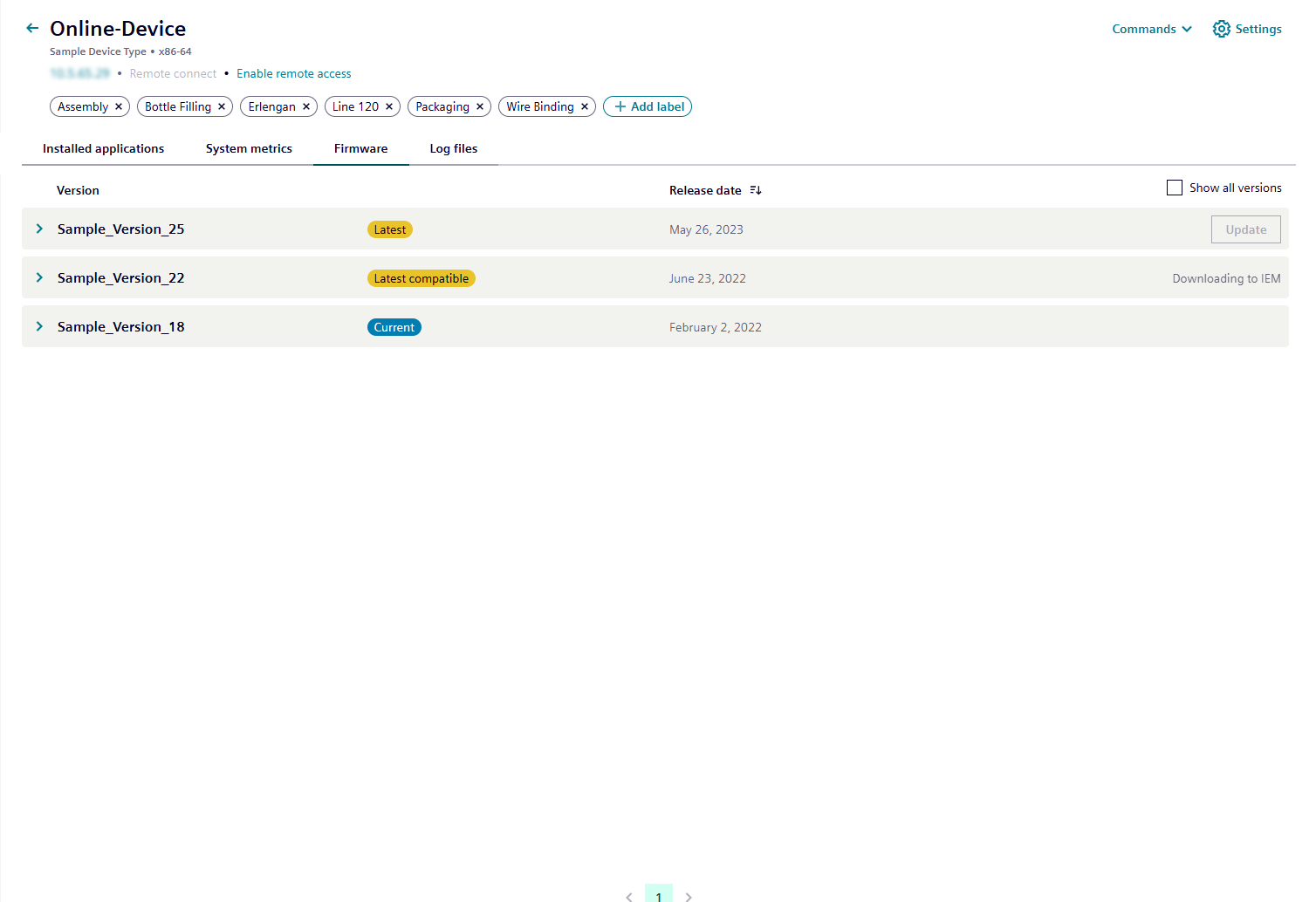Remove the Wire Binding label
Viewport: 1316px width, 902px height.
[x=585, y=106]
